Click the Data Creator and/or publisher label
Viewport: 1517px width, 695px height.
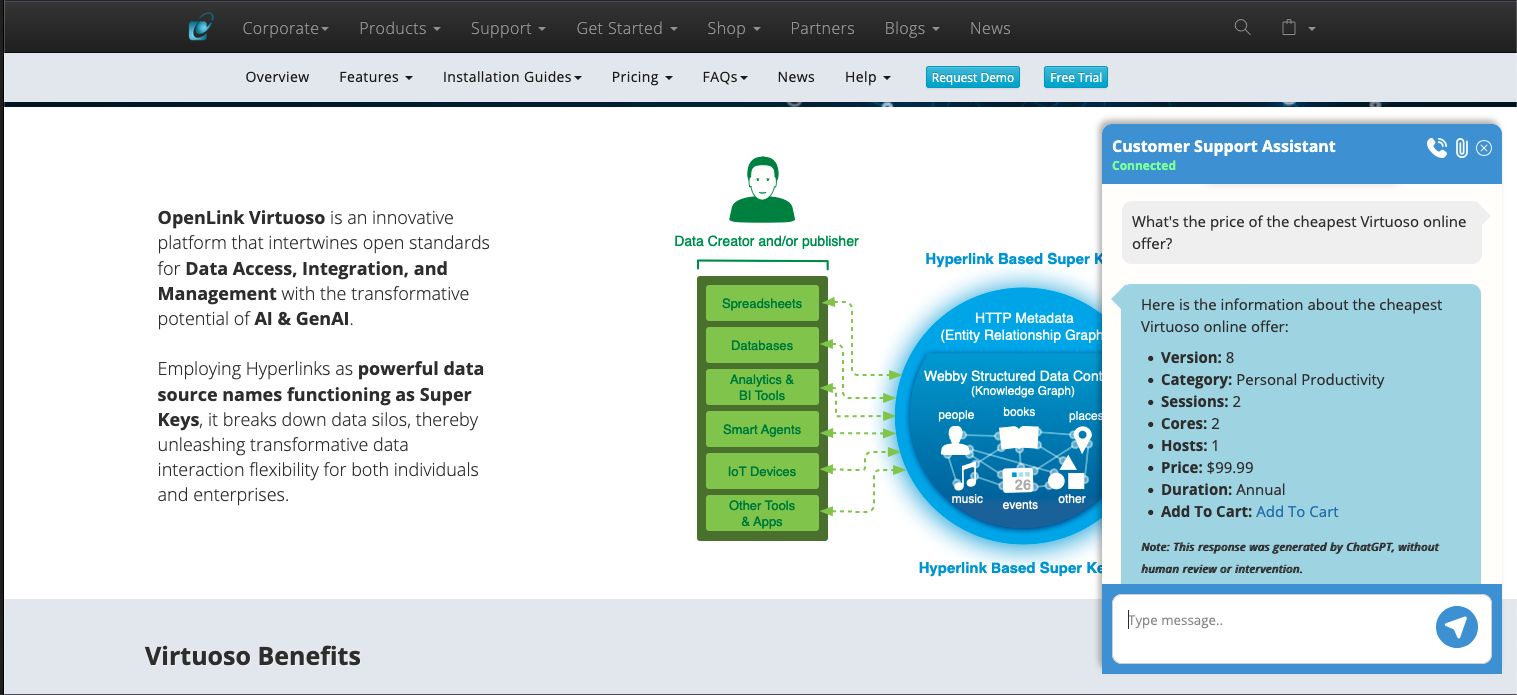tap(766, 241)
